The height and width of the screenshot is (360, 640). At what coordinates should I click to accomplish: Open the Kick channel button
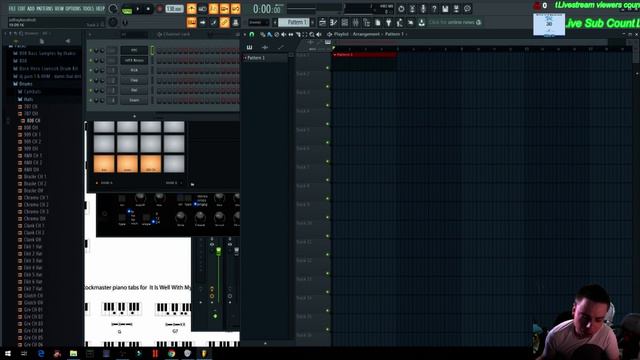pos(134,70)
